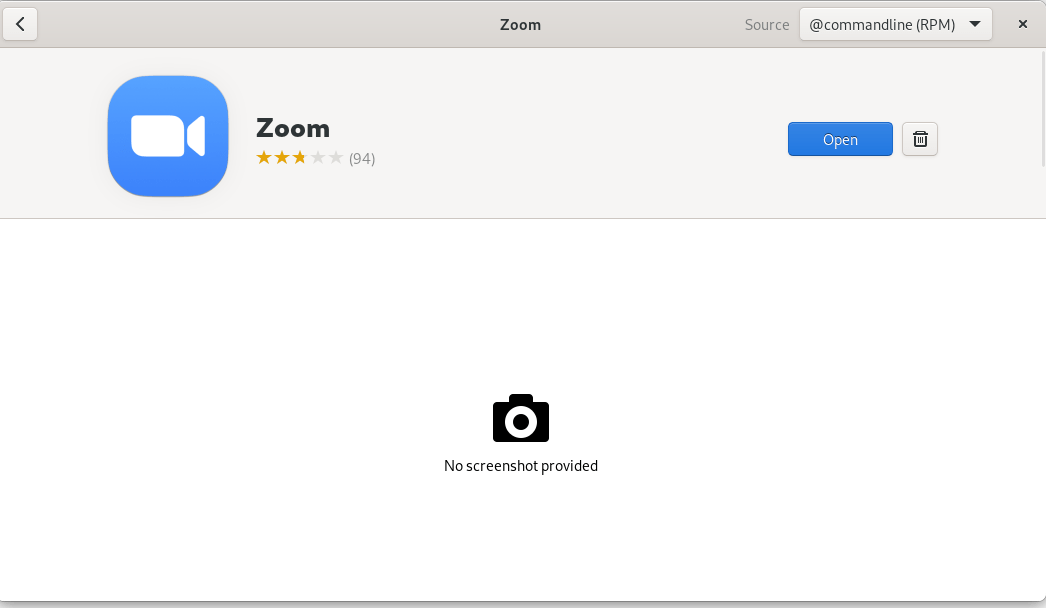Click the X icon in the header bar
Image resolution: width=1046 pixels, height=608 pixels.
pos(1022,24)
